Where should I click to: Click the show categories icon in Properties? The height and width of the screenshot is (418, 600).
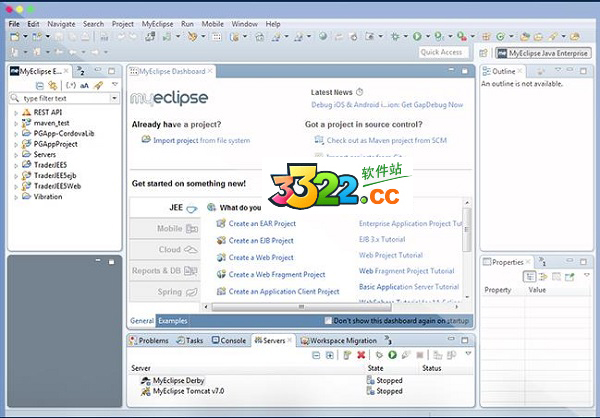(x=529, y=276)
